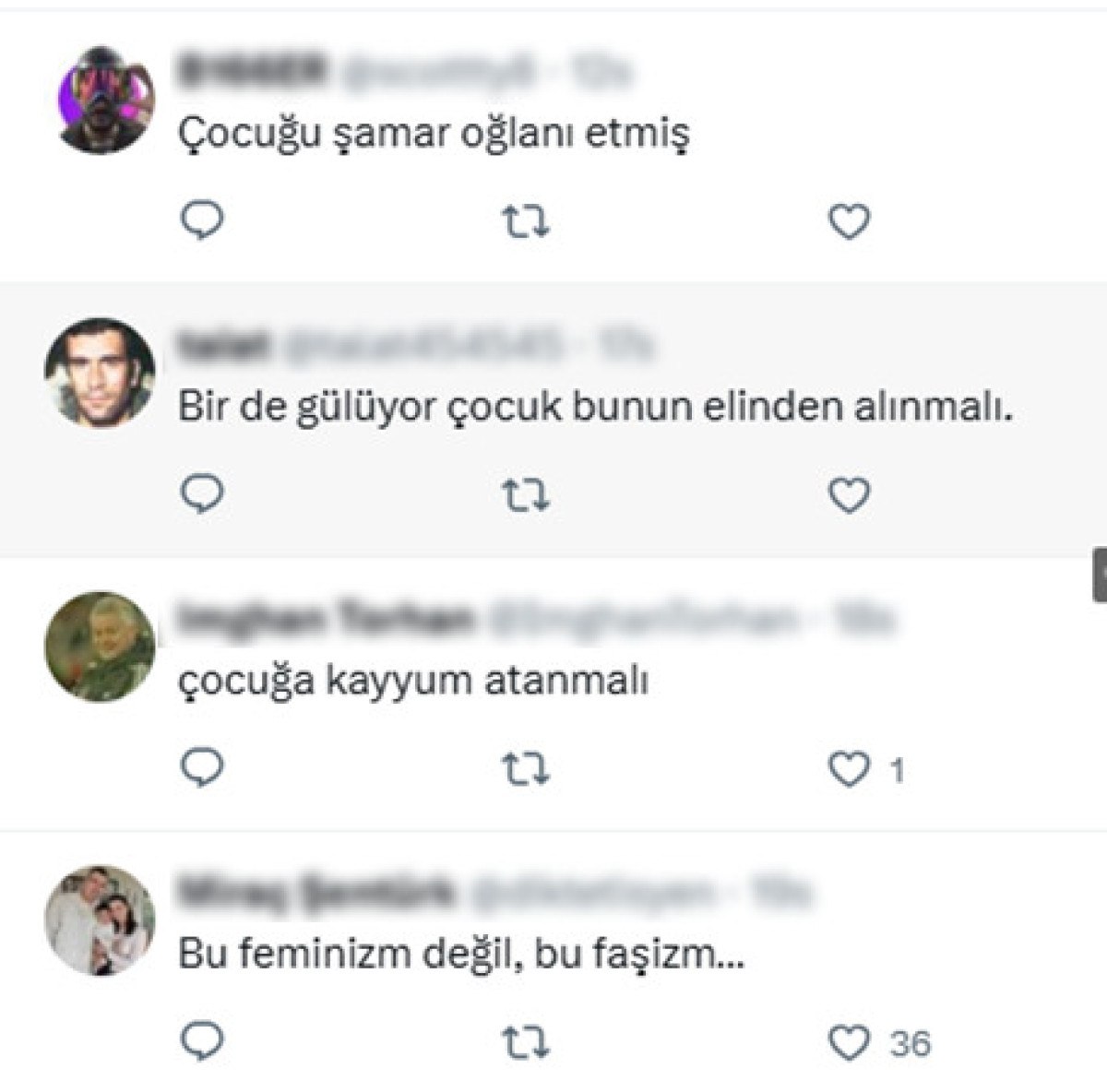Like the tweet with 36 likes
Viewport: 1107px width, 1092px height.
tap(849, 1042)
